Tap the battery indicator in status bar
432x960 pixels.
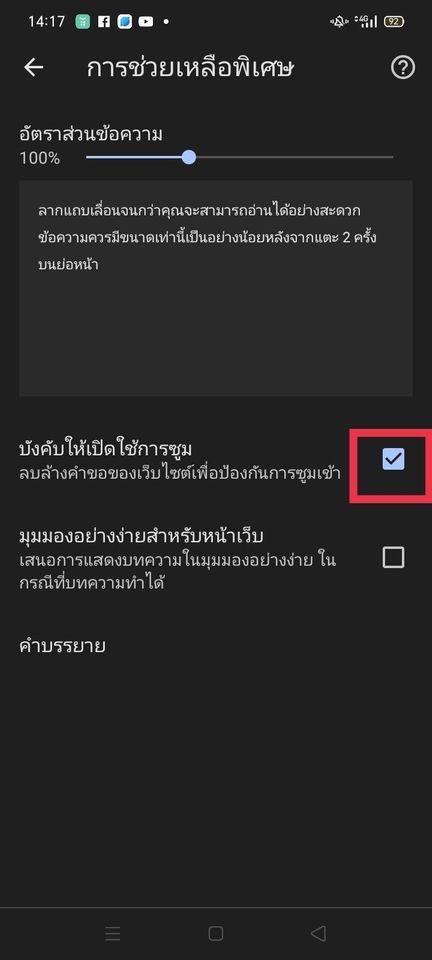[x=394, y=22]
